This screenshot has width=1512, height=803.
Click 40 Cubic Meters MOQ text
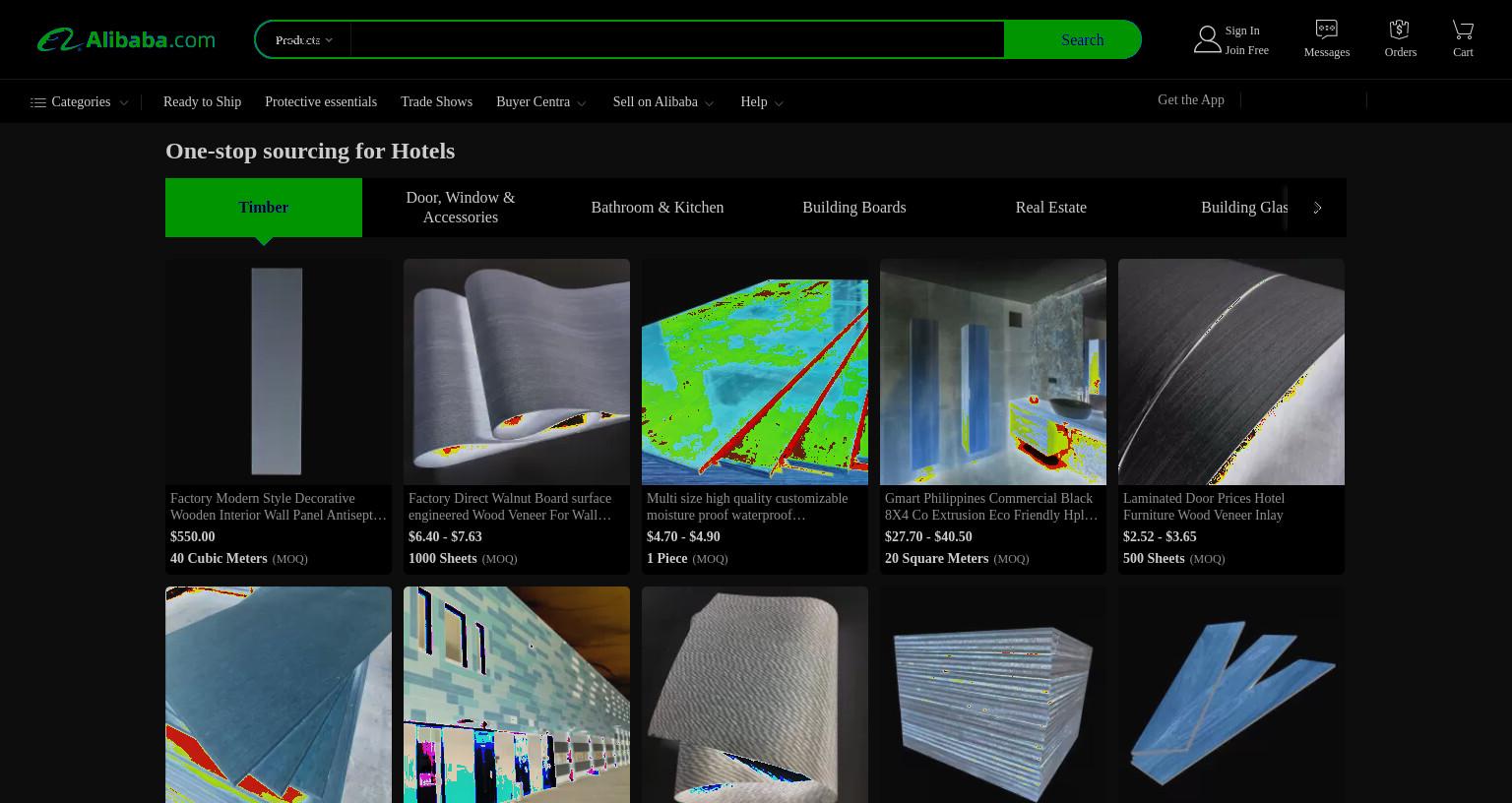pyautogui.click(x=239, y=559)
